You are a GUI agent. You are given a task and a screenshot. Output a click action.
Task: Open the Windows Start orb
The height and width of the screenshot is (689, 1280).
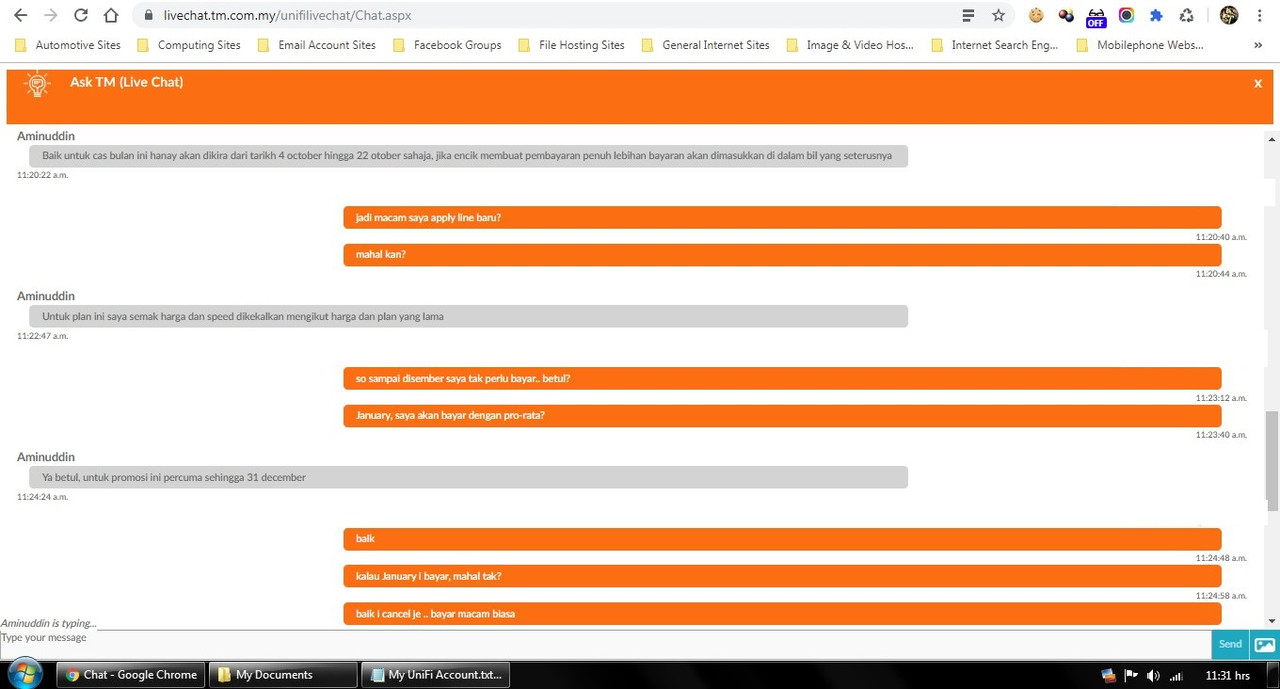pos(24,674)
